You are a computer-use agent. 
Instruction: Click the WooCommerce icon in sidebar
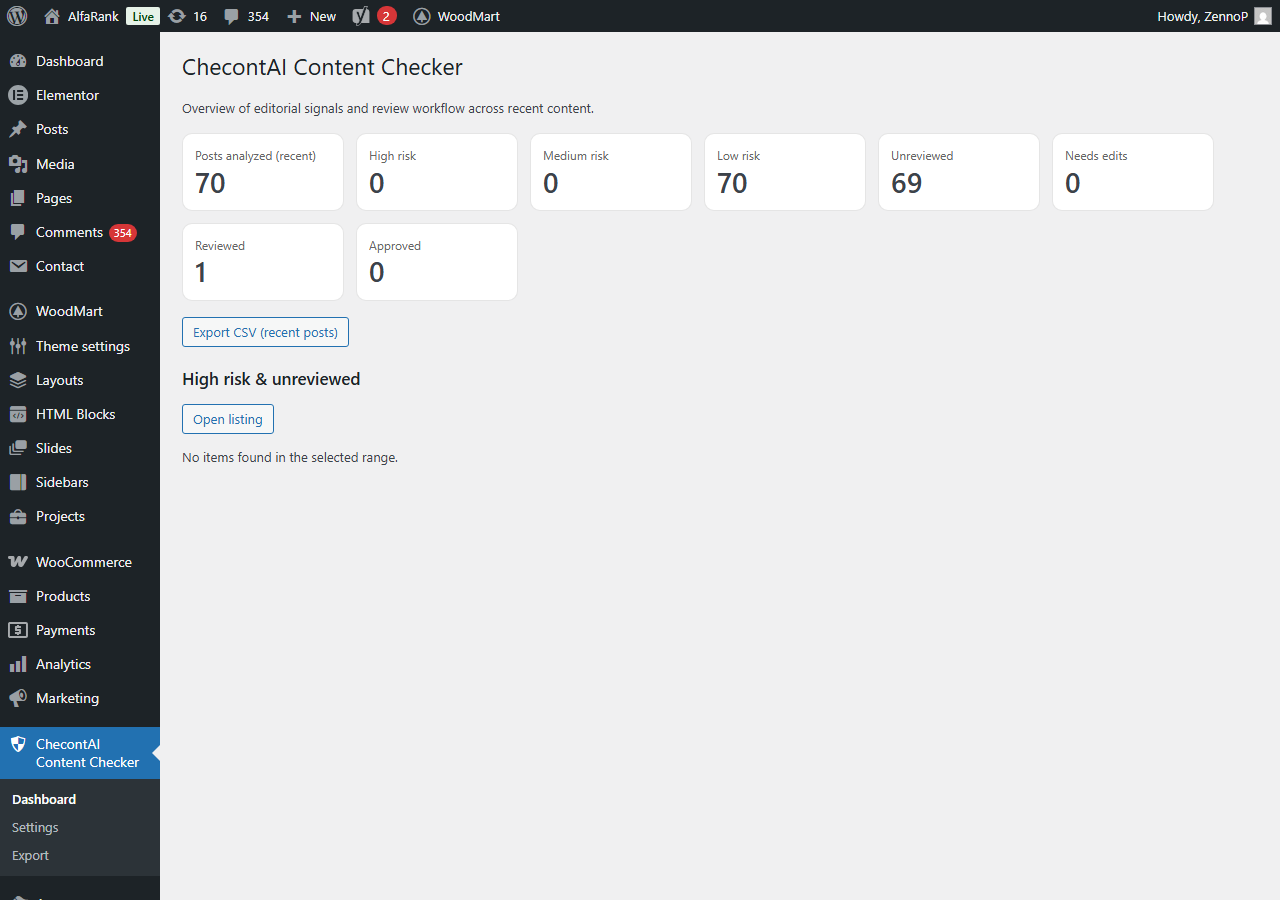tap(17, 562)
